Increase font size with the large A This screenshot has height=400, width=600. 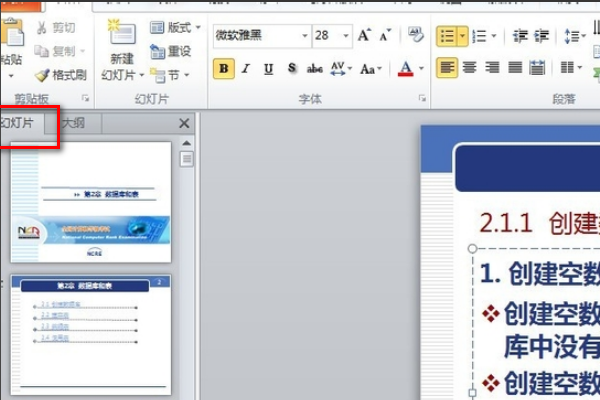364,35
